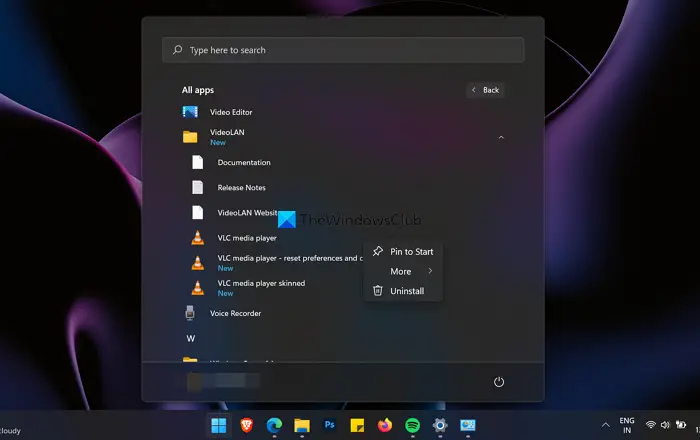This screenshot has width=700, height=440.
Task: Open the Documentation file icon
Action: pos(197,162)
